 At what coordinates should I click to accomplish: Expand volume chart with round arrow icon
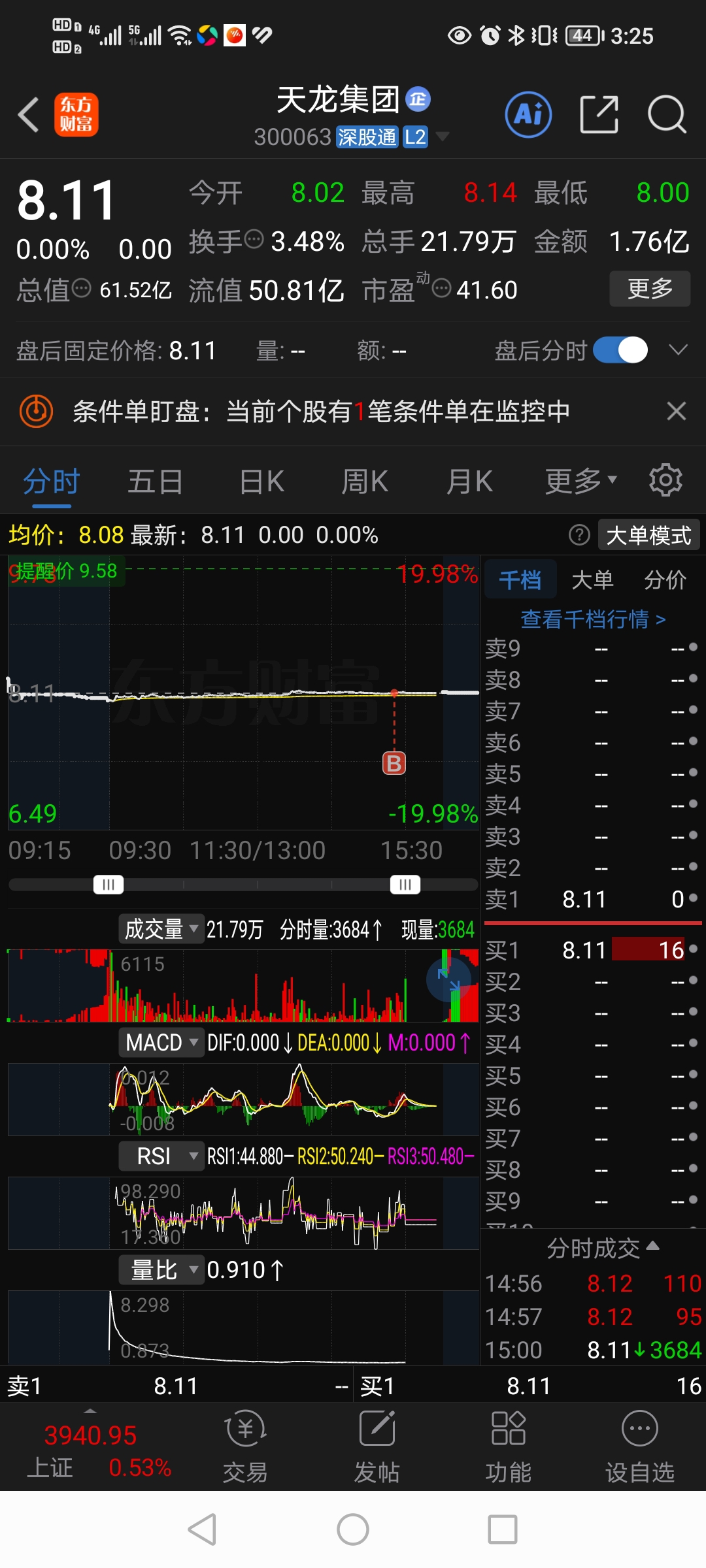coord(448,979)
